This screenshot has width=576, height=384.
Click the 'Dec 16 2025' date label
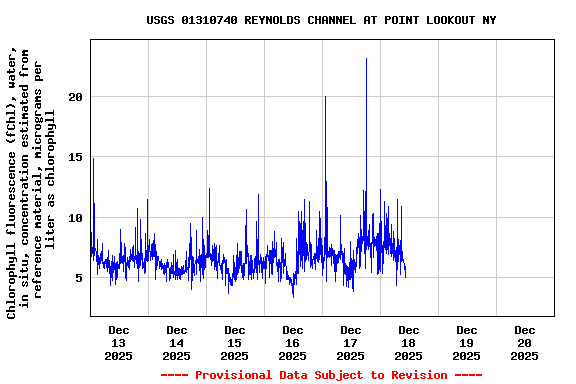coord(292,343)
